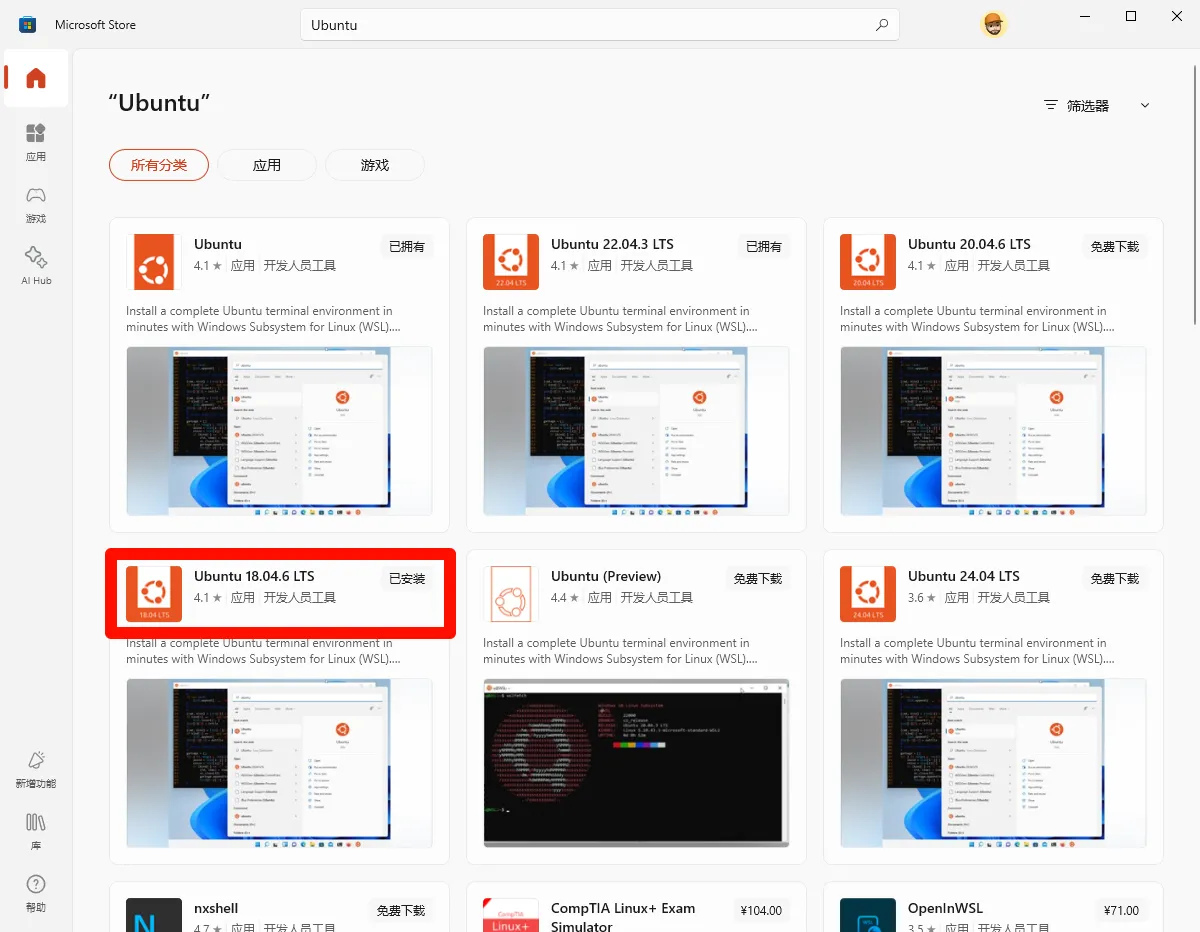Open 帮助 (Help) in sidebar
The height and width of the screenshot is (932, 1200).
[36, 893]
